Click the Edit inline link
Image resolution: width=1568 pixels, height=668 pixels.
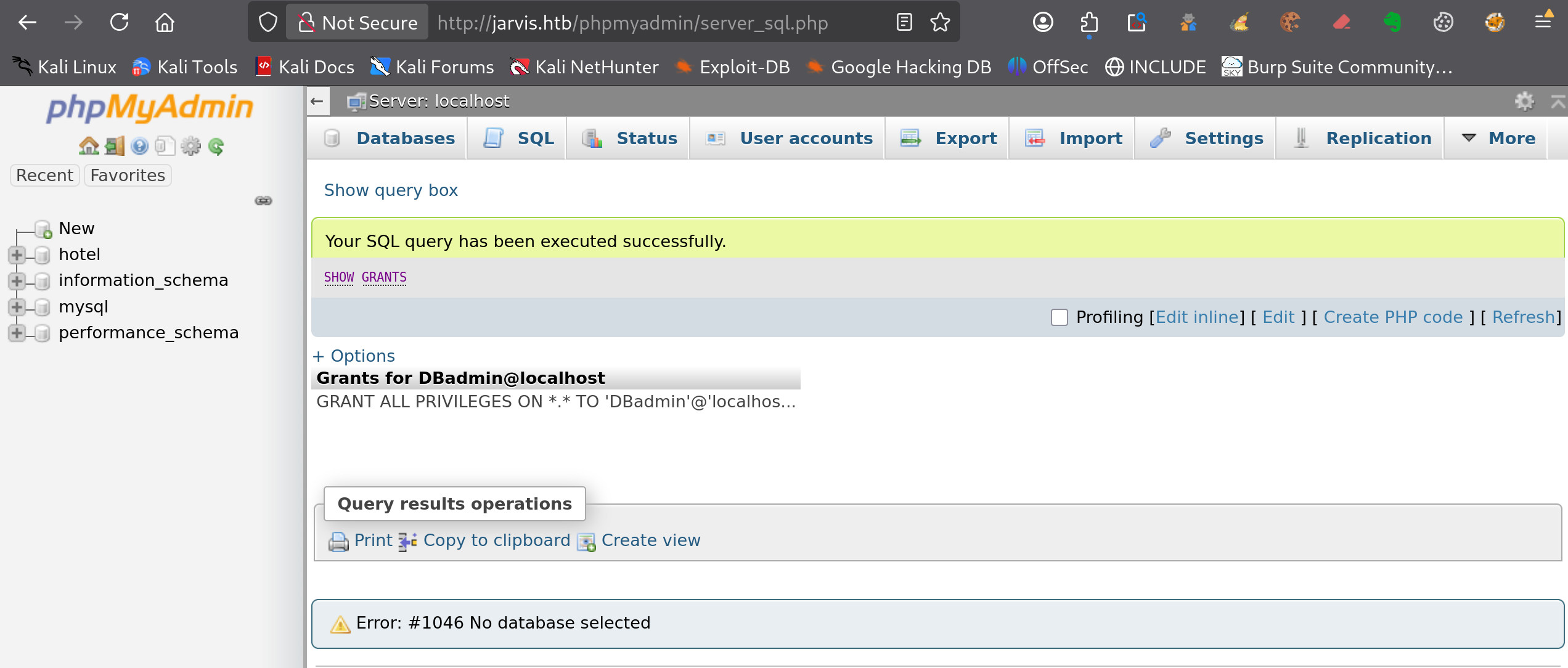click(x=1197, y=317)
